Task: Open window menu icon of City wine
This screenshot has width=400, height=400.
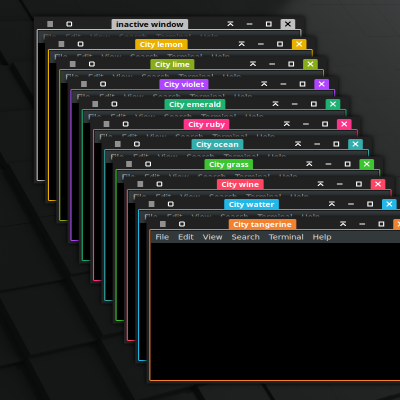Action: 140,184
